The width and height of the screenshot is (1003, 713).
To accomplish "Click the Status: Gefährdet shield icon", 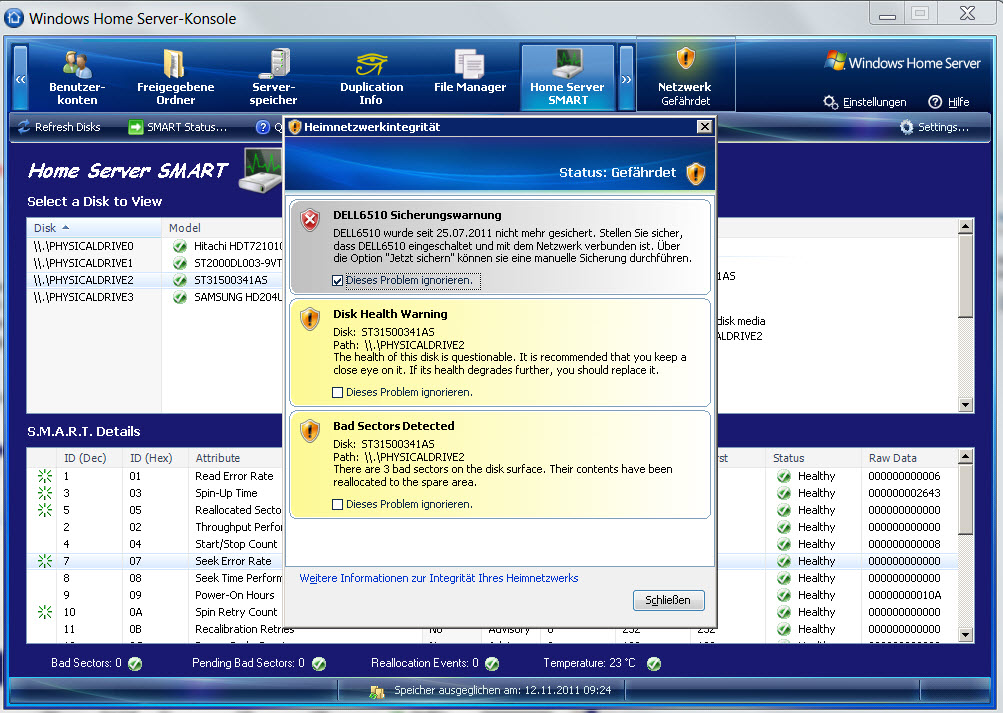I will tap(695, 173).
